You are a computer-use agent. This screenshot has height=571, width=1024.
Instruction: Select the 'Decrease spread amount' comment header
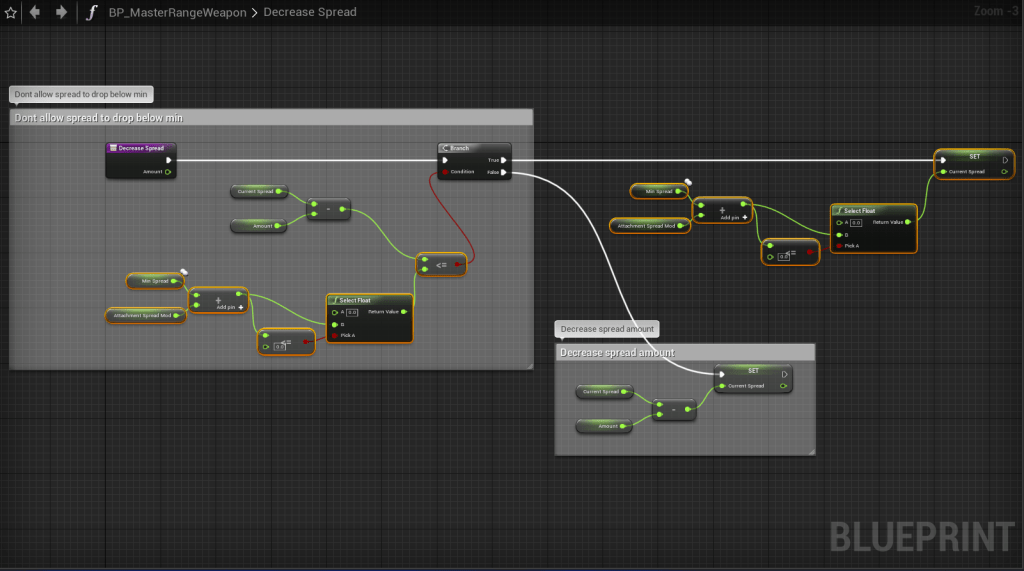click(685, 352)
